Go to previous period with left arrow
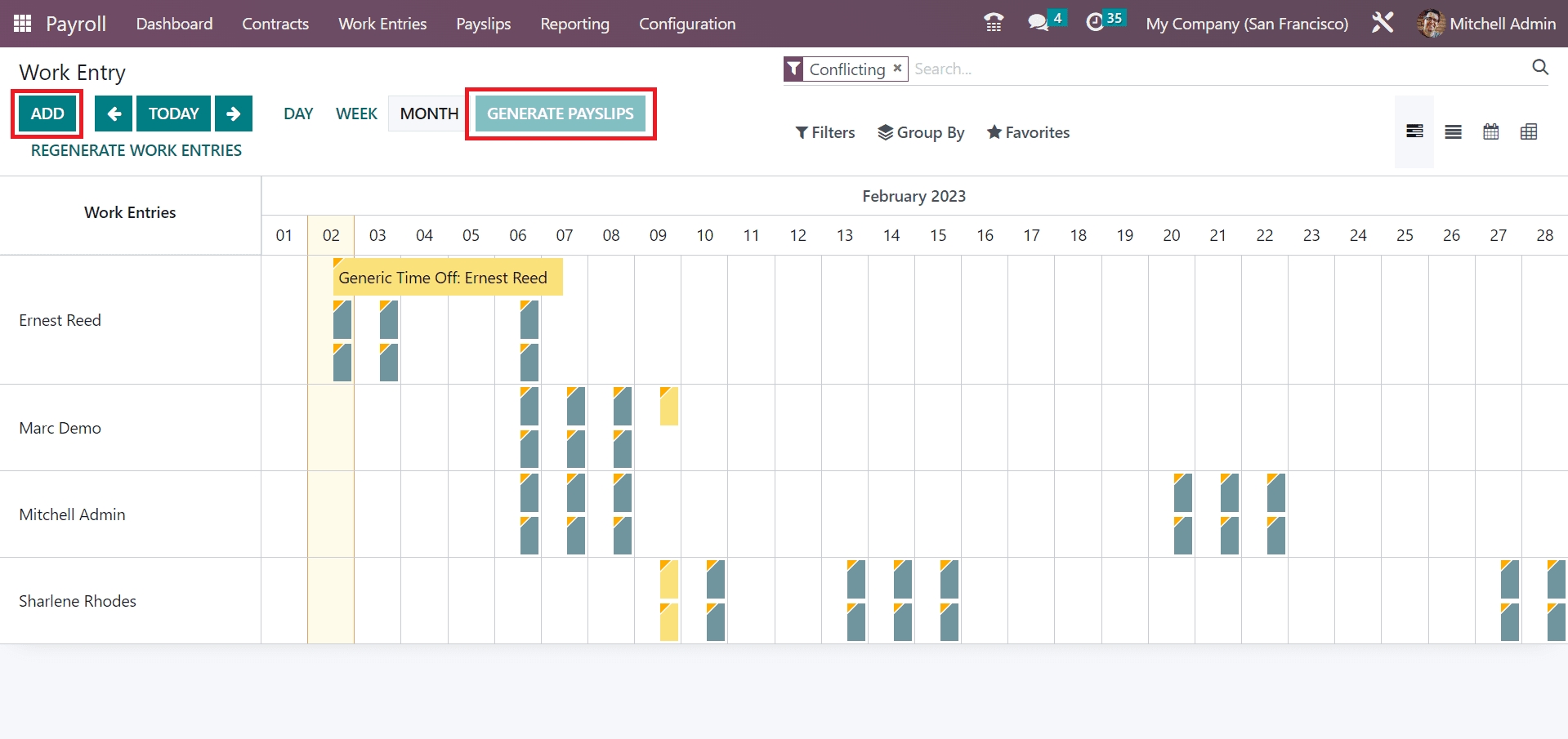1568x739 pixels. pyautogui.click(x=114, y=114)
